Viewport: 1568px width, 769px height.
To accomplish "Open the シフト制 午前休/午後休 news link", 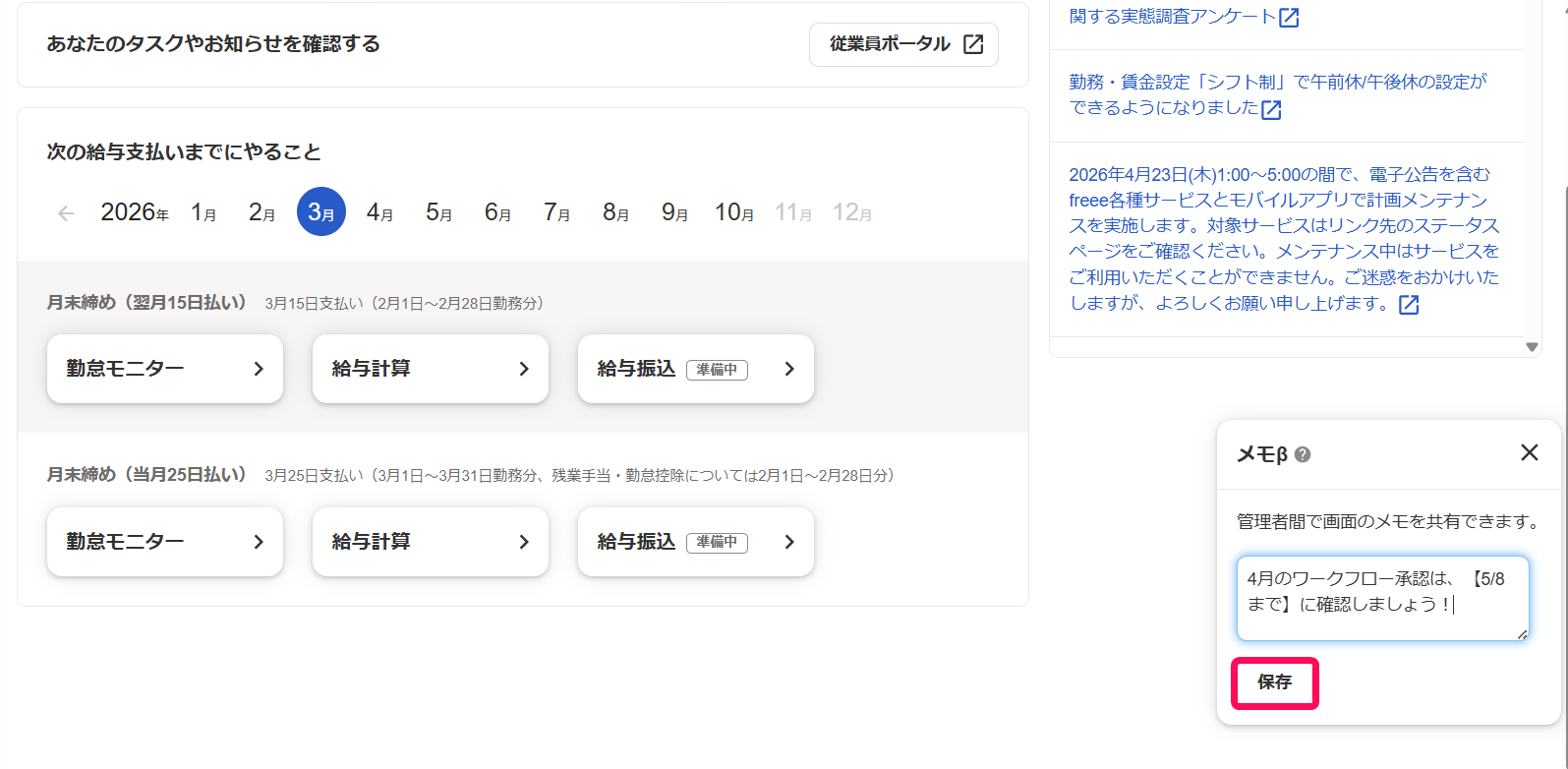I will pyautogui.click(x=1278, y=94).
